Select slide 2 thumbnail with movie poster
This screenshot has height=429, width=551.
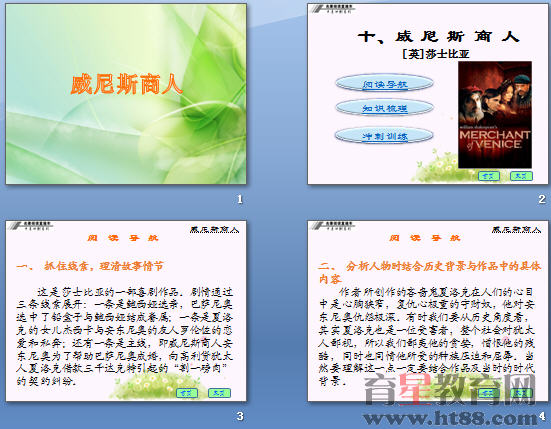click(428, 94)
